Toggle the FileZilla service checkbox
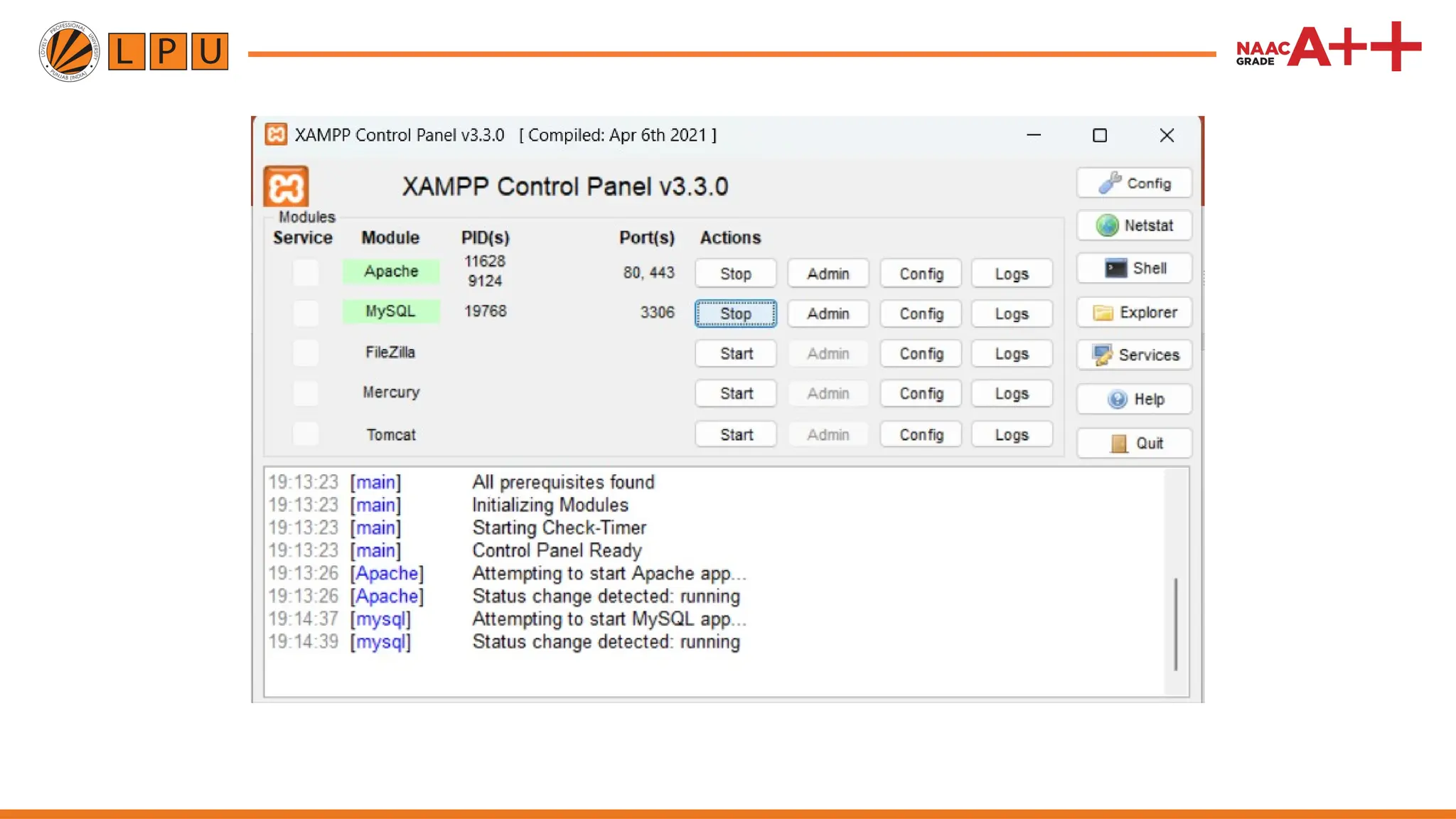The height and width of the screenshot is (819, 1456). [306, 353]
